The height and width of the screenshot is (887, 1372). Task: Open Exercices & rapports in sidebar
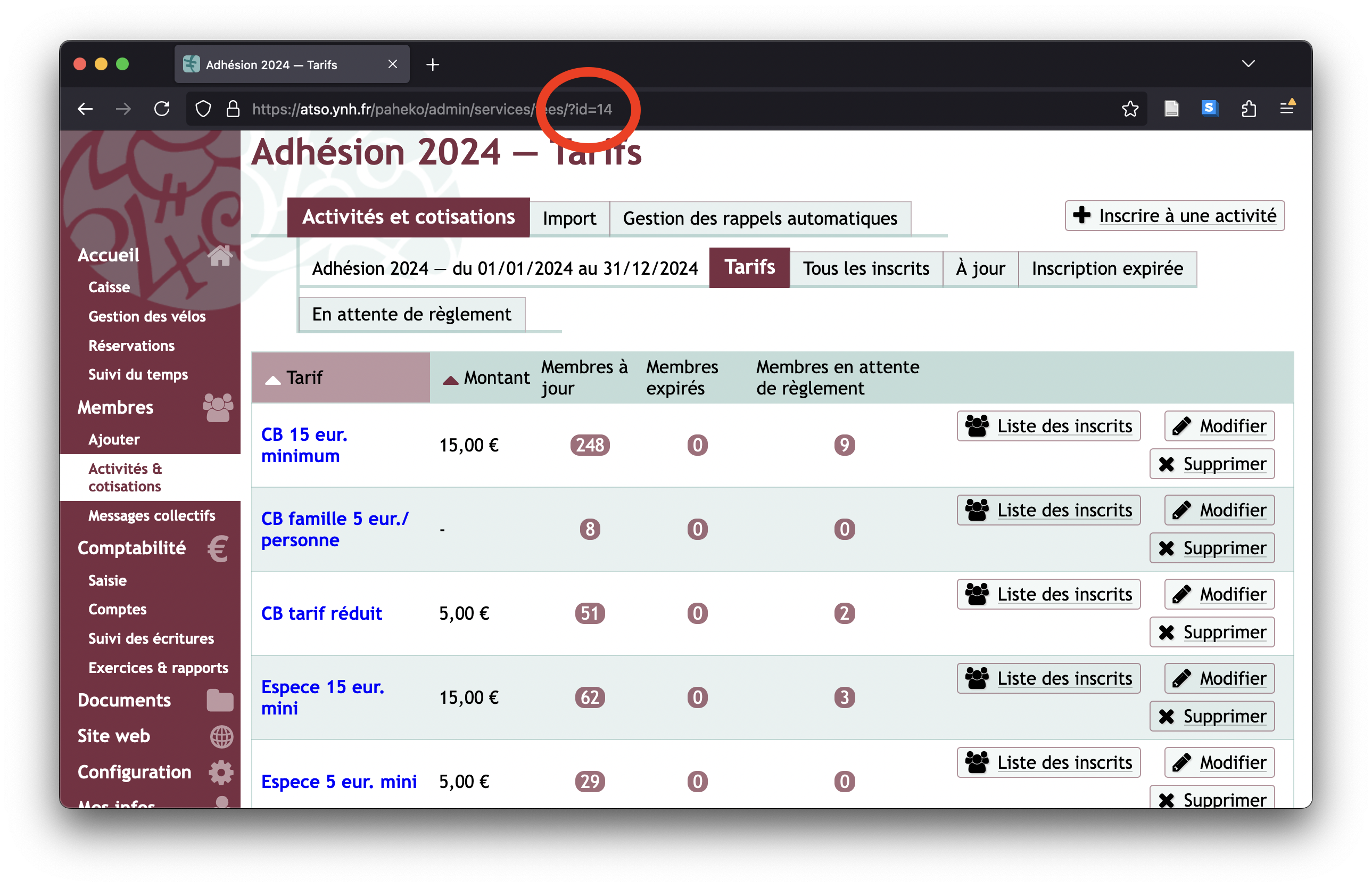159,668
